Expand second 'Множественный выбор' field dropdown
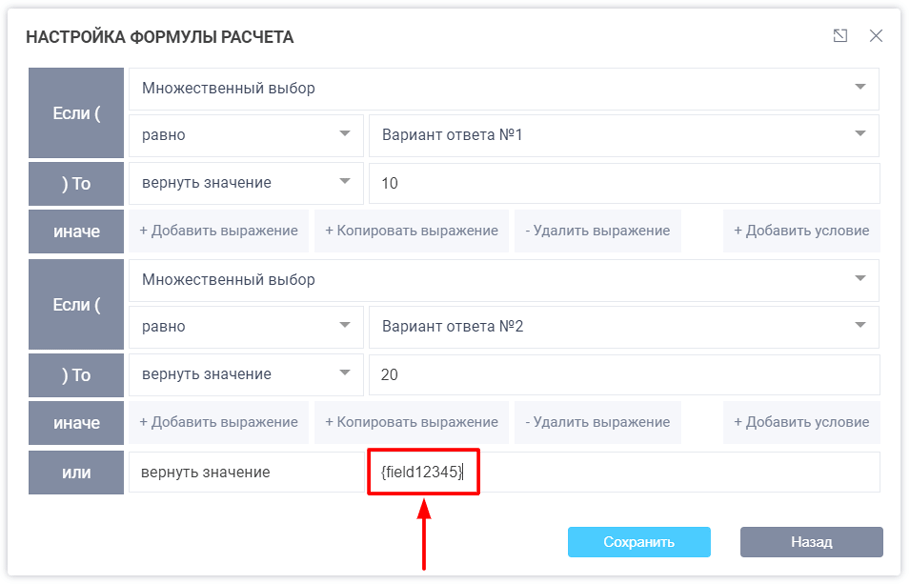The image size is (910, 584). (503, 280)
